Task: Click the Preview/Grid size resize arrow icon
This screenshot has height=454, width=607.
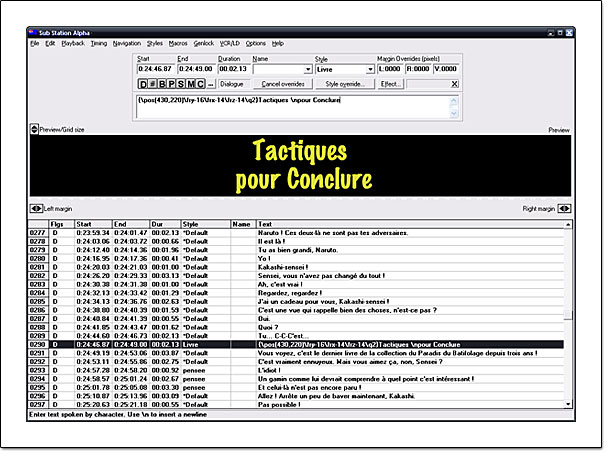Action: click(34, 130)
